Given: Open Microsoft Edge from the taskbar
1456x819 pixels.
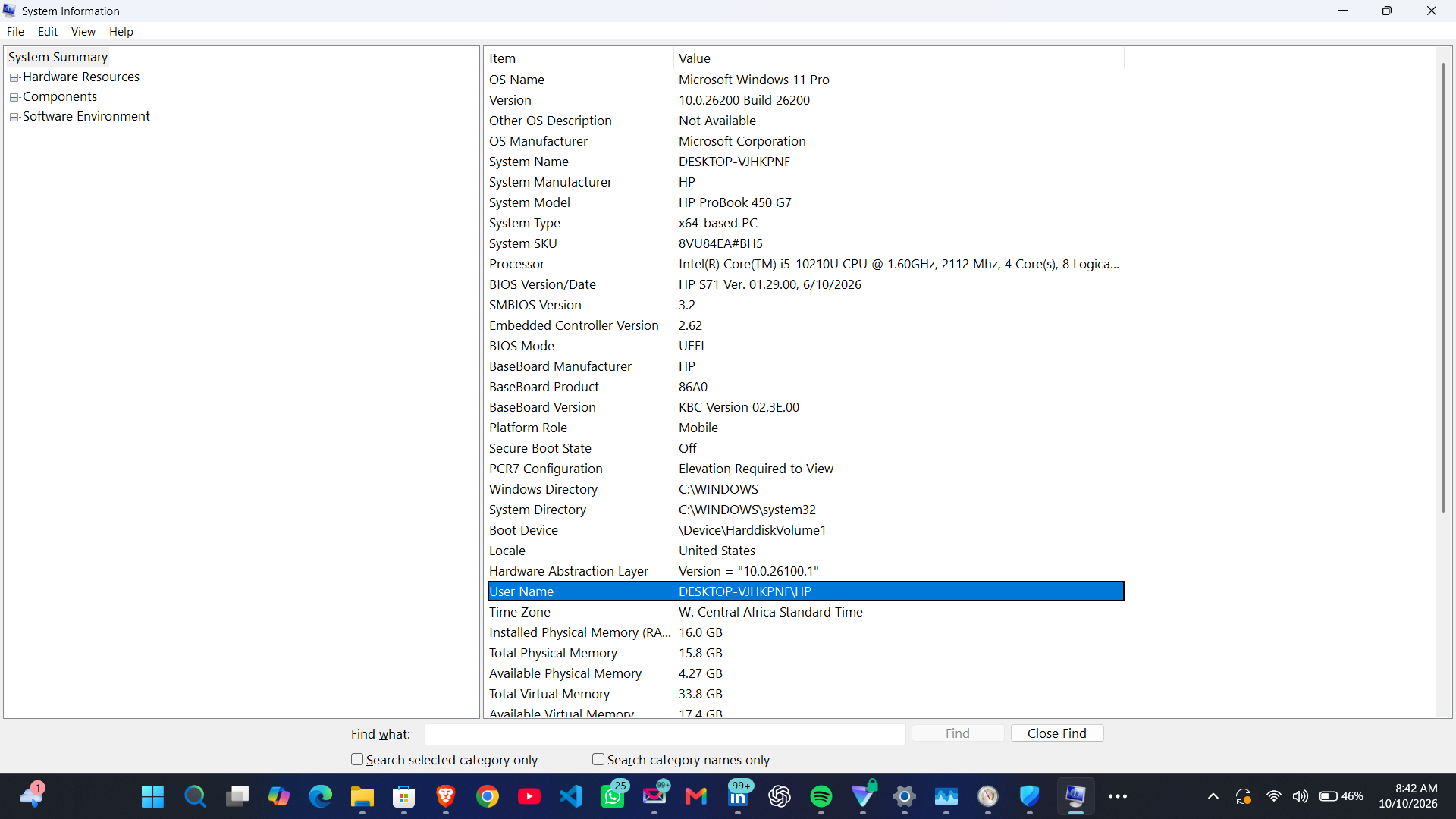Looking at the screenshot, I should coord(321,796).
